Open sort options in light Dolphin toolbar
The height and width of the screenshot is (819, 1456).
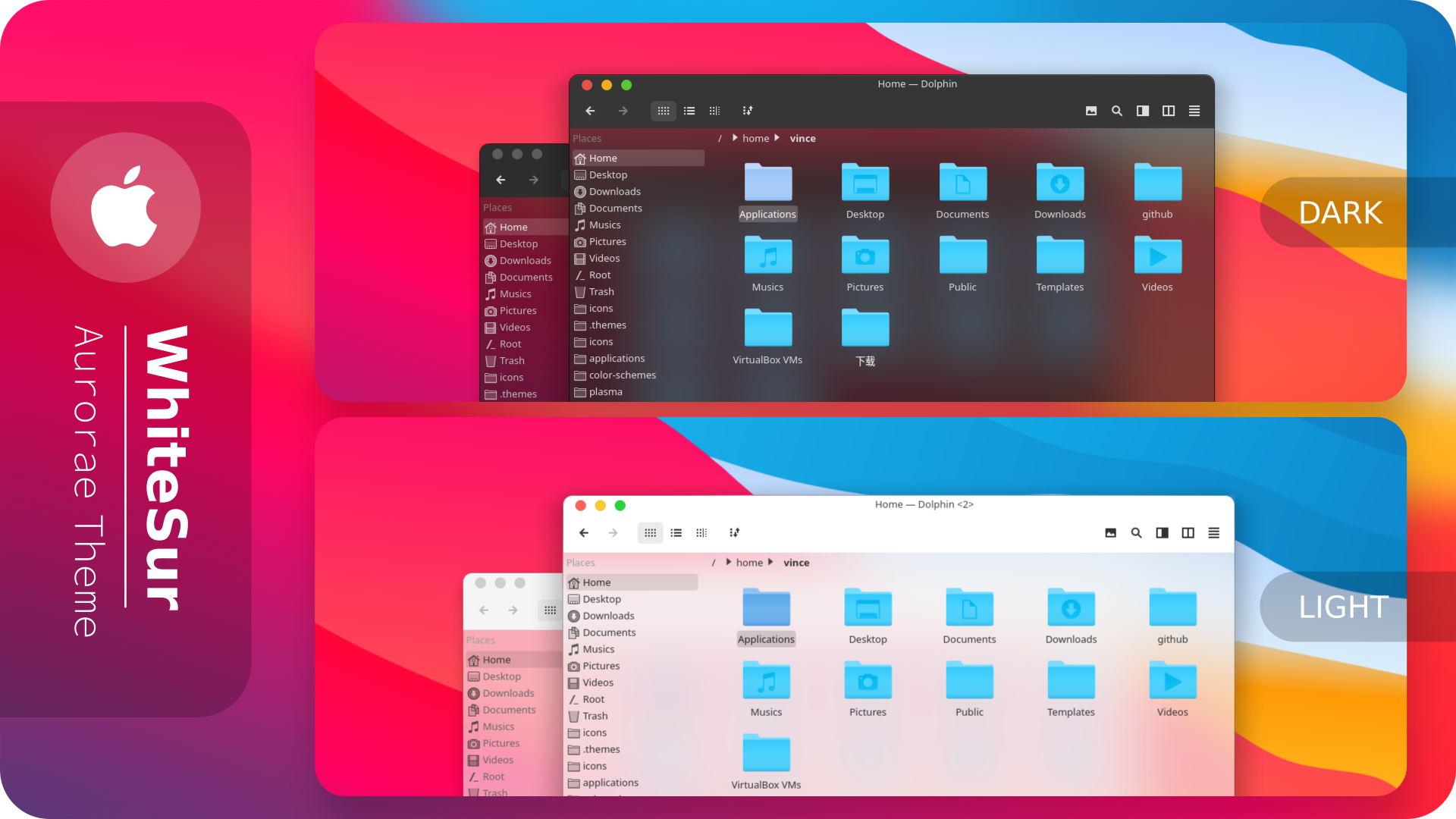tap(734, 532)
